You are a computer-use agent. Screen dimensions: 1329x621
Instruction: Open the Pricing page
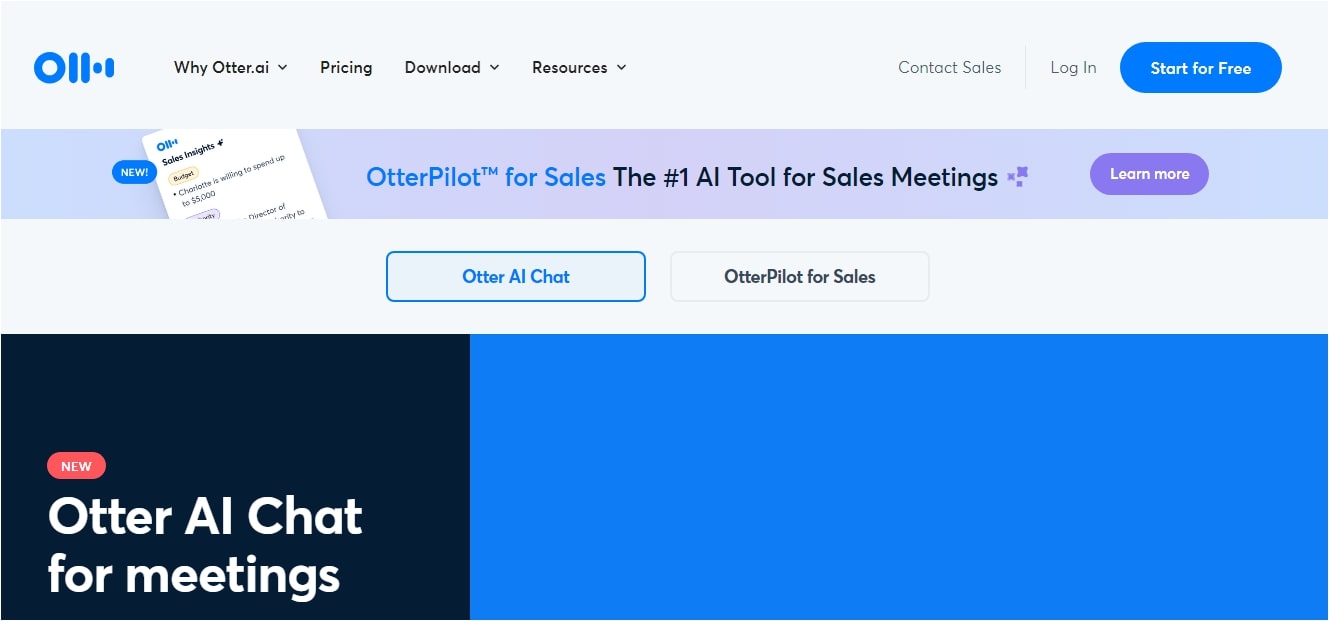click(346, 68)
